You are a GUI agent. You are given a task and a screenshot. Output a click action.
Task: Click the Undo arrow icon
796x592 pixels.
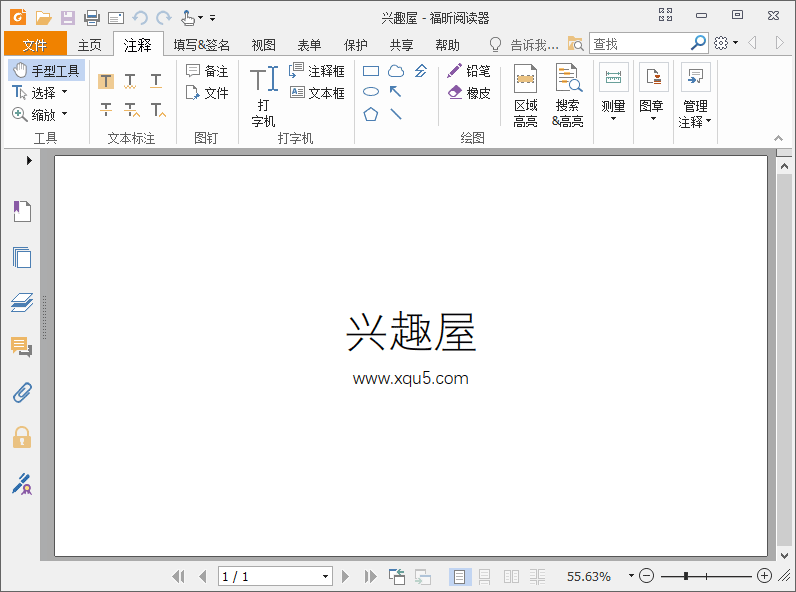tap(140, 18)
